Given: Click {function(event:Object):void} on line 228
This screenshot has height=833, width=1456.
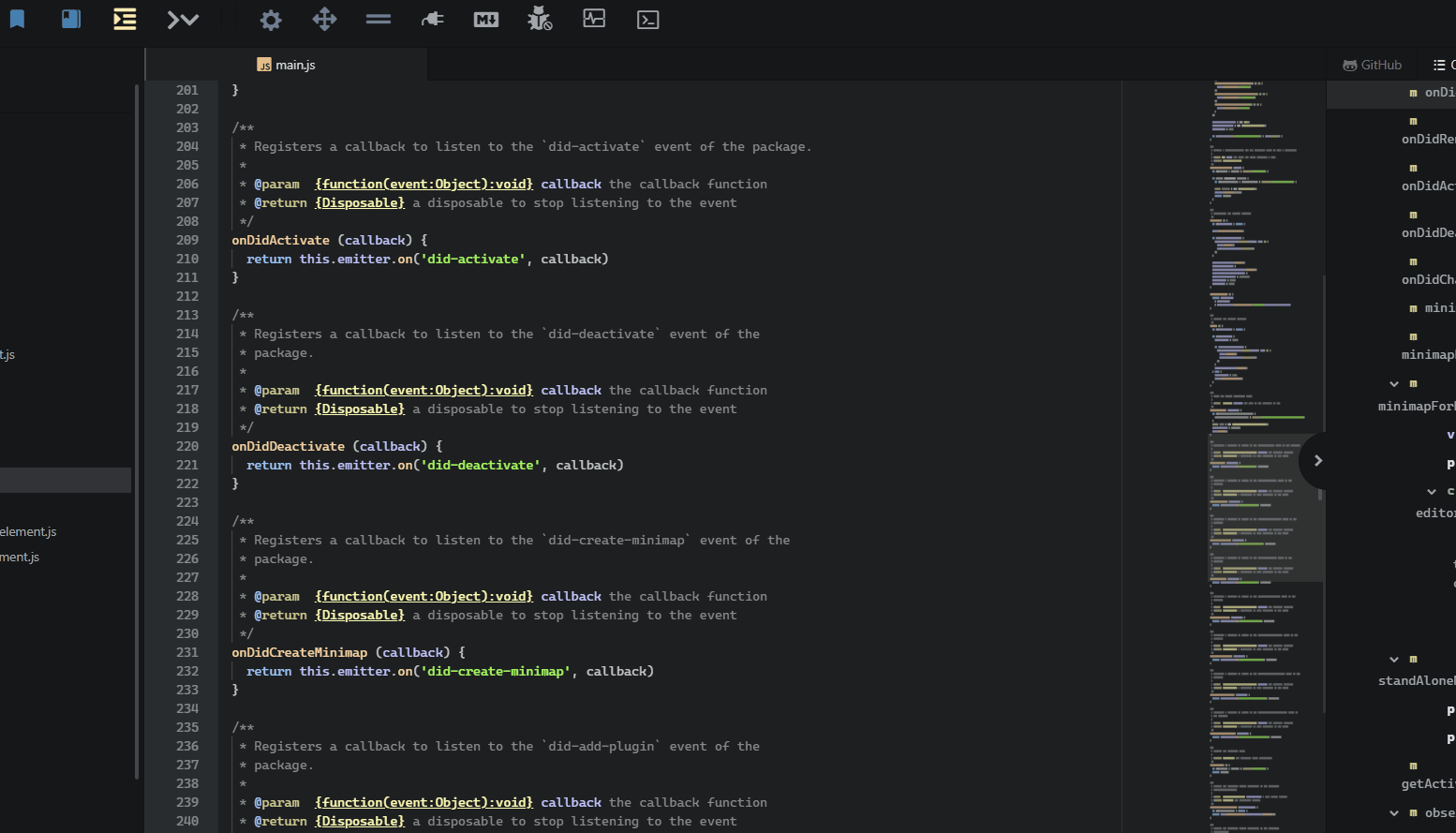Looking at the screenshot, I should tap(423, 596).
